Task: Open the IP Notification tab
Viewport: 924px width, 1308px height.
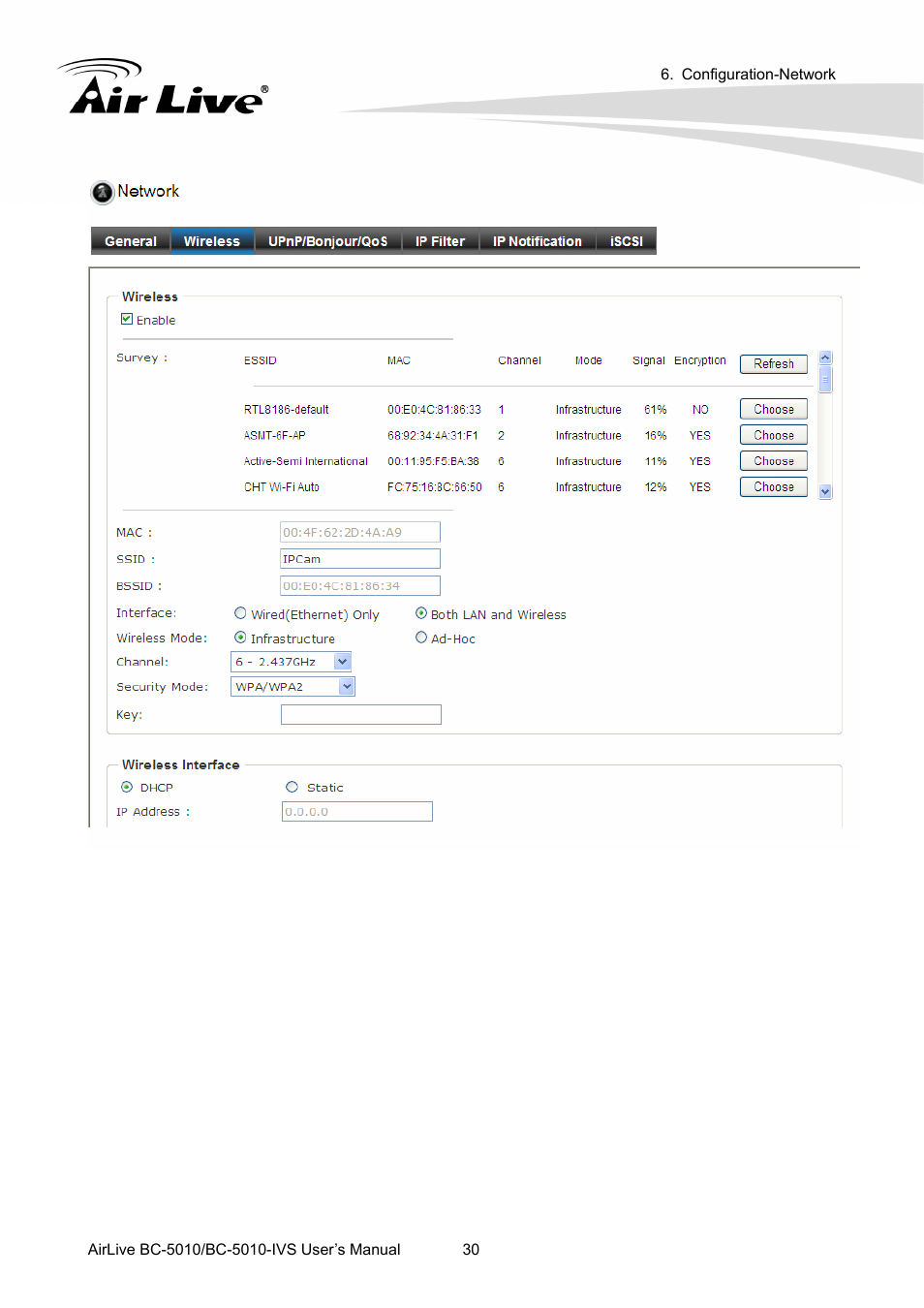Action: point(538,241)
